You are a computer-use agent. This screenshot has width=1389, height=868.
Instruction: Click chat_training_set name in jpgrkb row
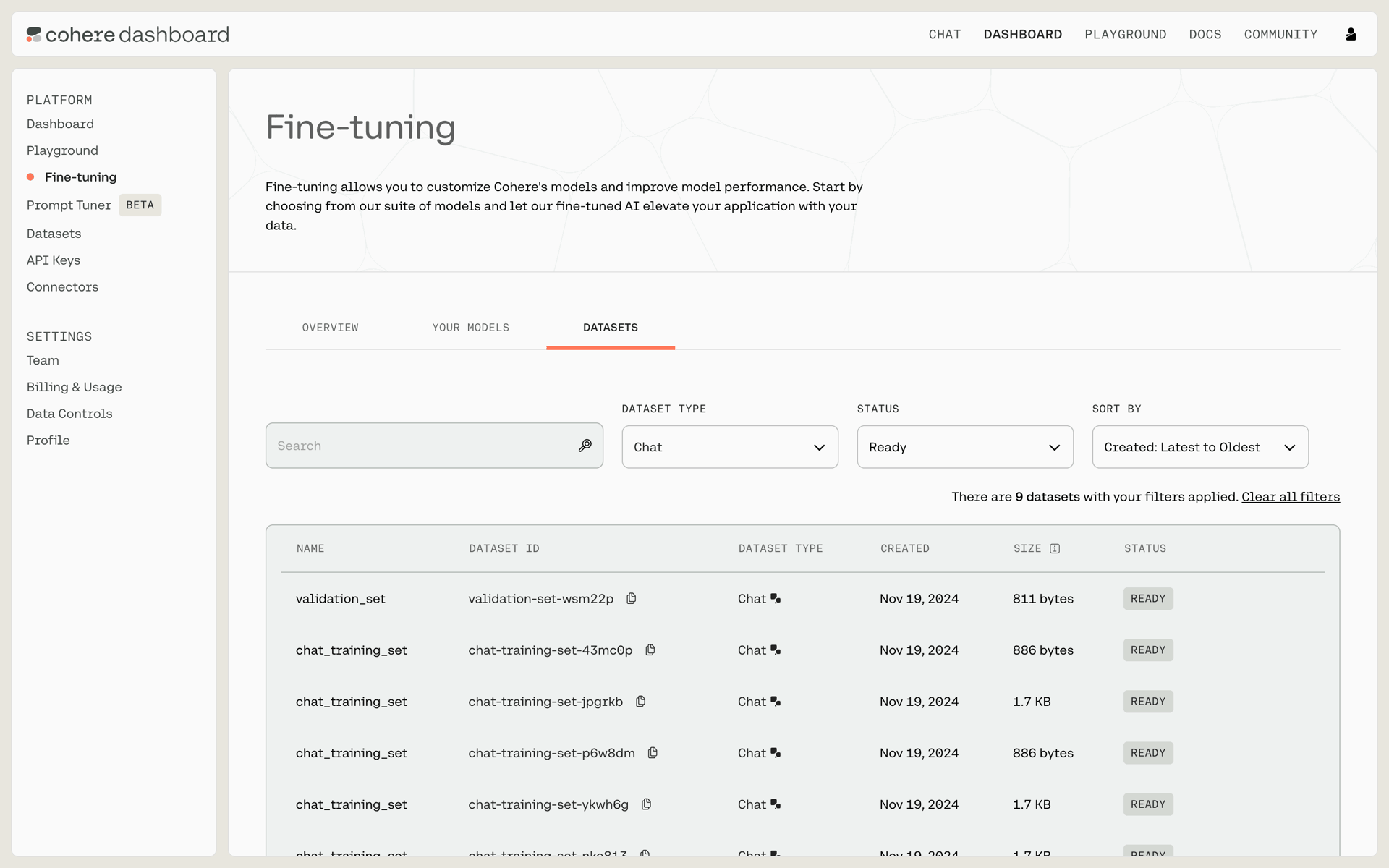click(351, 701)
